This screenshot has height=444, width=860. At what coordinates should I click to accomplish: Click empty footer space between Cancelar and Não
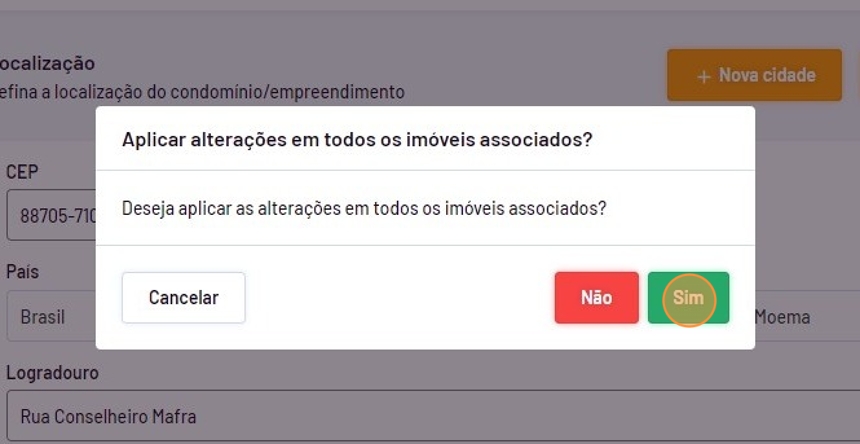[x=400, y=298]
